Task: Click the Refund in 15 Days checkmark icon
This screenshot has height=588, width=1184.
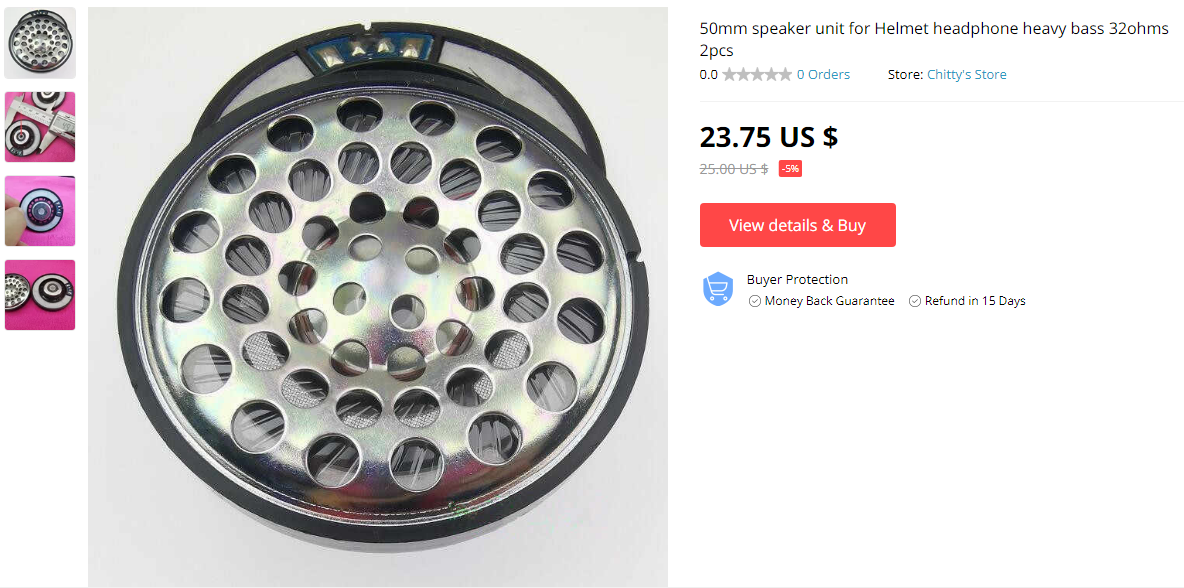Action: click(x=915, y=301)
